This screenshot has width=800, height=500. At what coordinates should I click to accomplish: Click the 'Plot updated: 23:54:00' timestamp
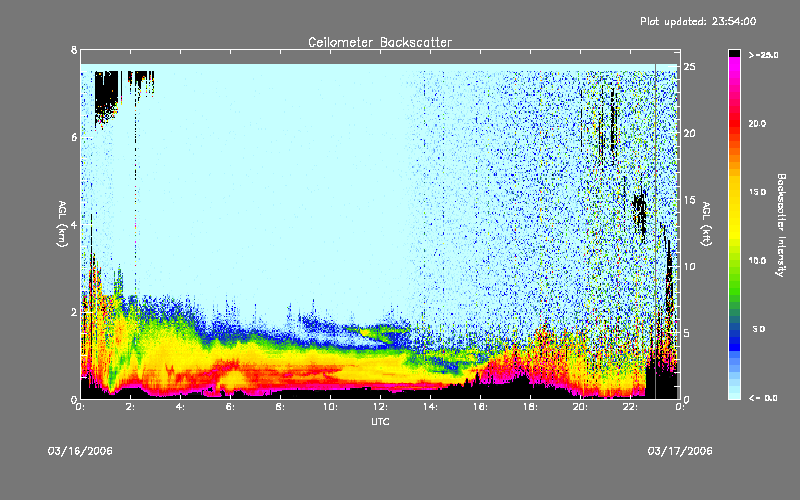pyautogui.click(x=698, y=21)
